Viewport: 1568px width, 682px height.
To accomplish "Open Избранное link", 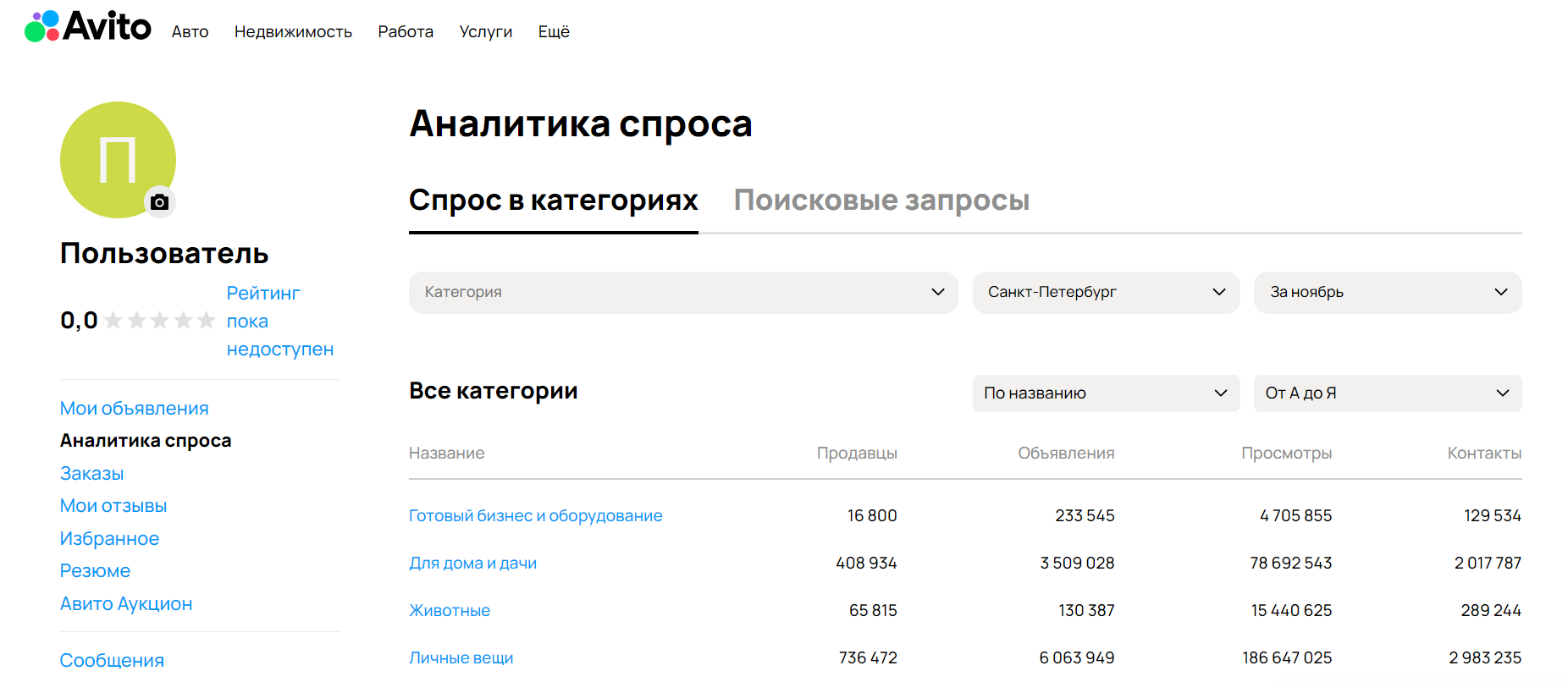I will pyautogui.click(x=109, y=538).
